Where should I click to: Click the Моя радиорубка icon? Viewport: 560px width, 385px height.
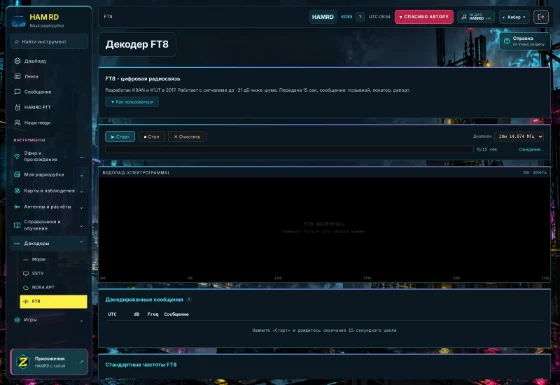click(x=17, y=175)
